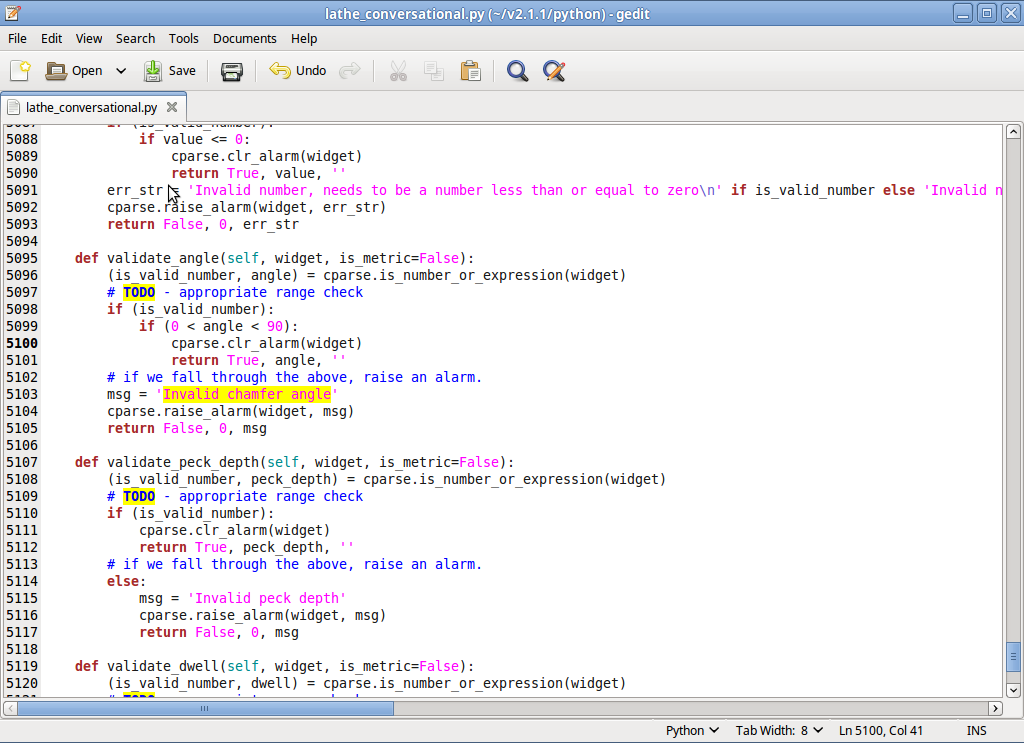Click the TODO keyword on line 5109
1024x743 pixels.
139,496
